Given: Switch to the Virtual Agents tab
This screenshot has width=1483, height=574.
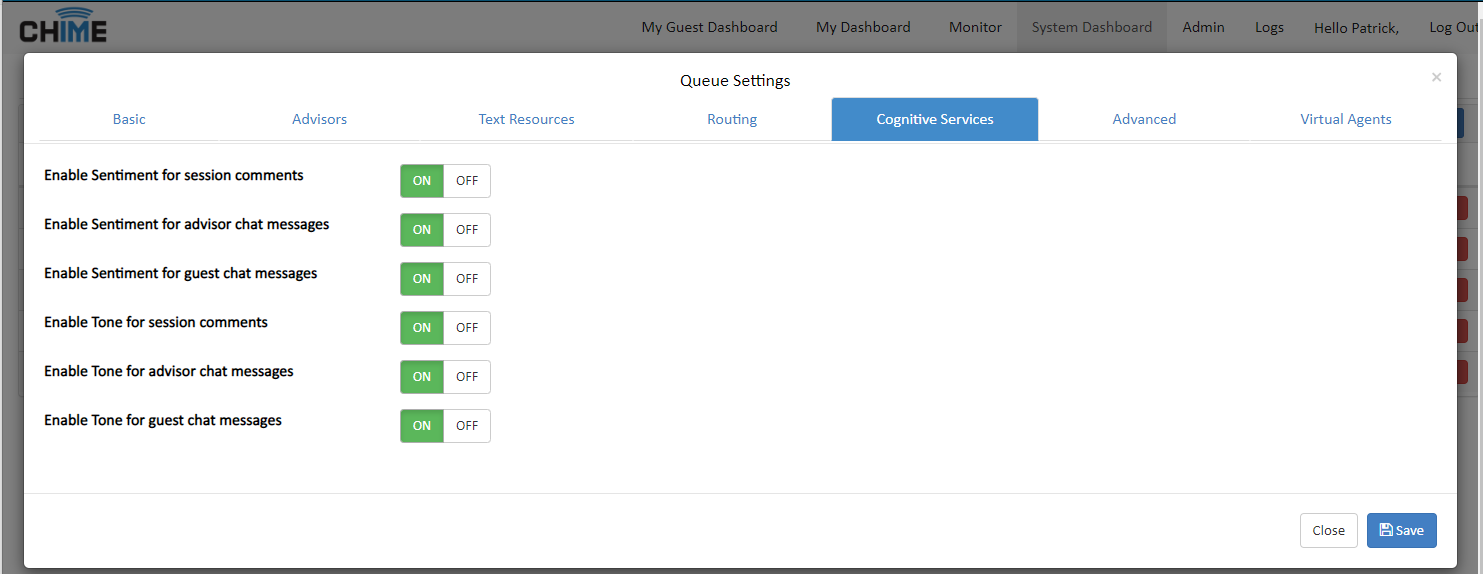Looking at the screenshot, I should click(1345, 119).
